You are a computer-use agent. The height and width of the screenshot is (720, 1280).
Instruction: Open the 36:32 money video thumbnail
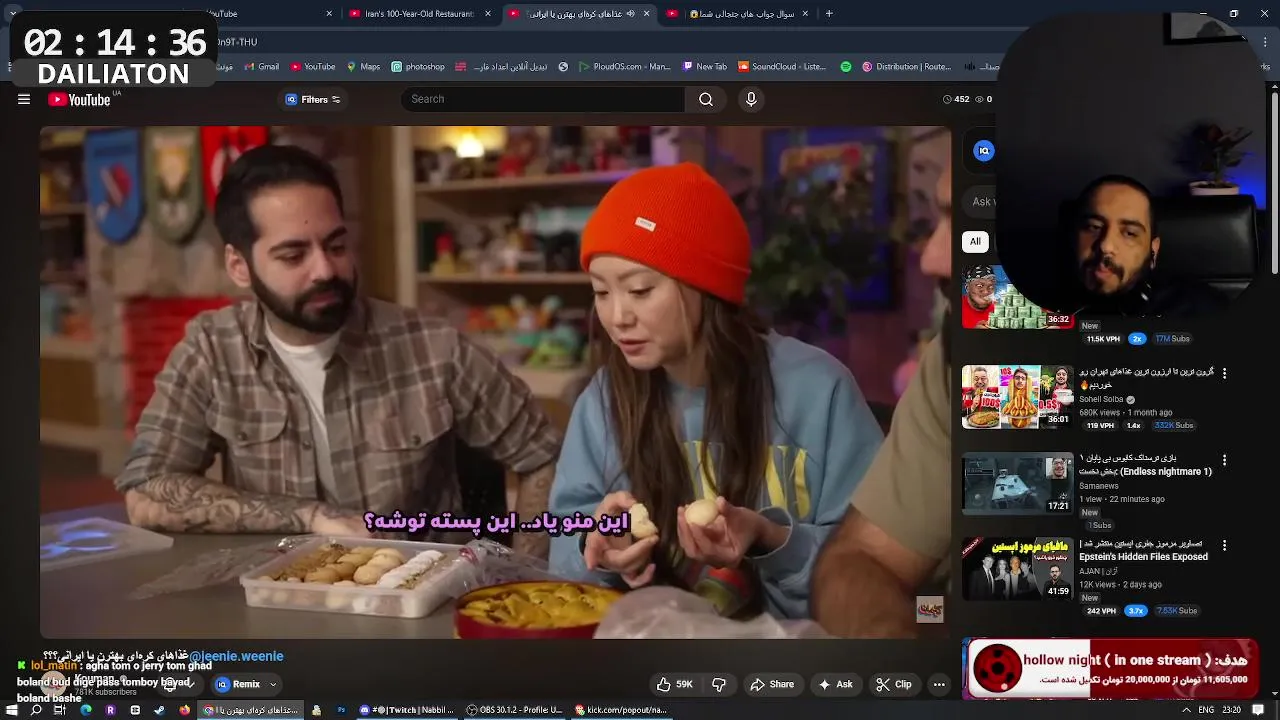click(1017, 297)
